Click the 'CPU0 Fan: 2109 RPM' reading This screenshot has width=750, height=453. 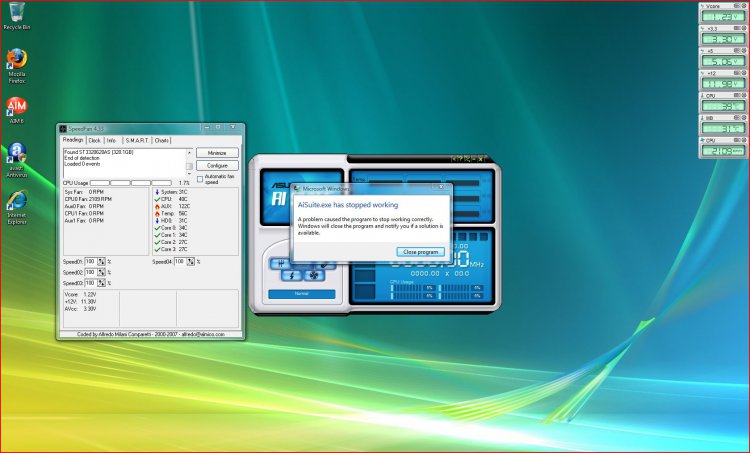coord(88,199)
